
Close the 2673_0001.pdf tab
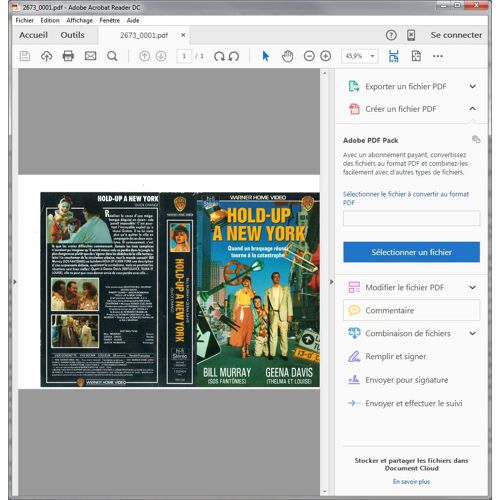(183, 35)
